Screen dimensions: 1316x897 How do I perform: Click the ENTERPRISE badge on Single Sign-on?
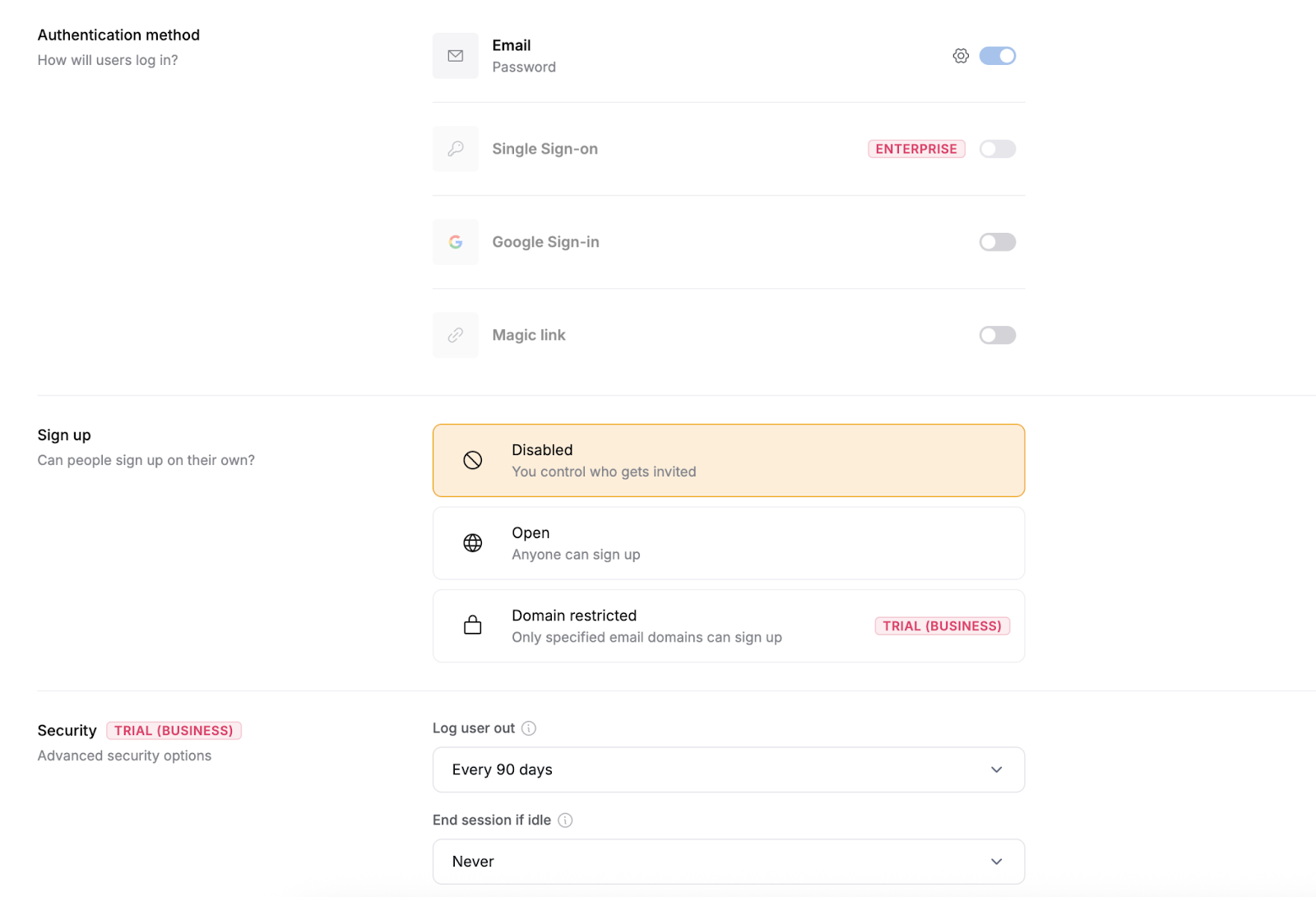click(916, 149)
